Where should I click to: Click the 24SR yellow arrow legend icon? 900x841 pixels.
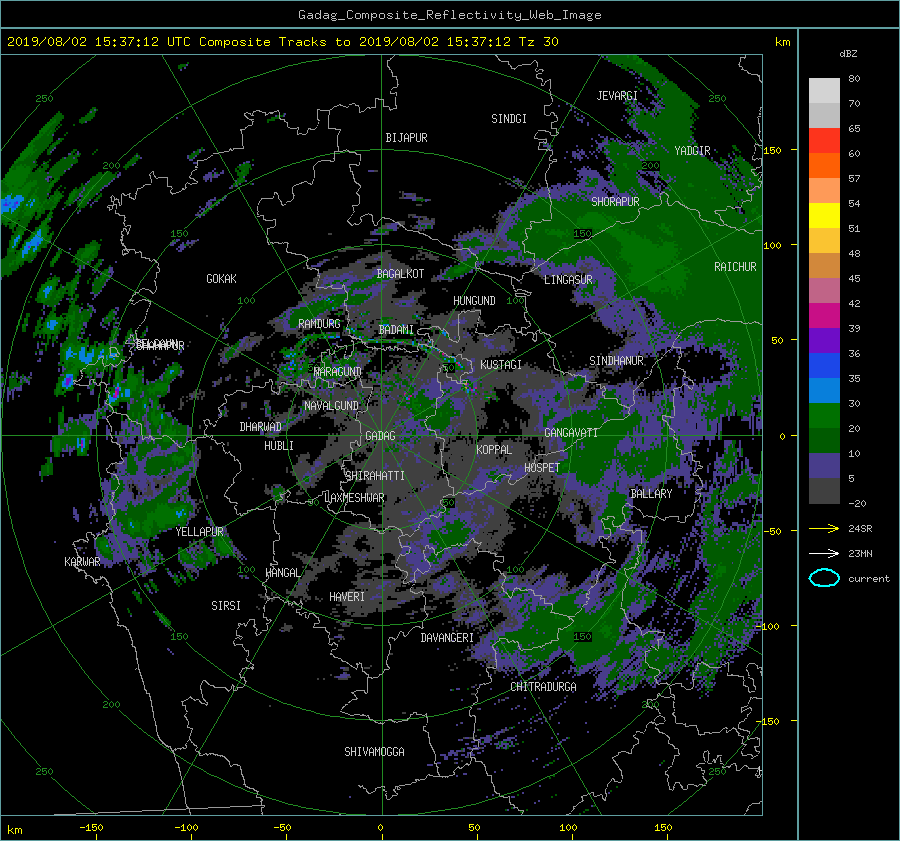pyautogui.click(x=824, y=528)
